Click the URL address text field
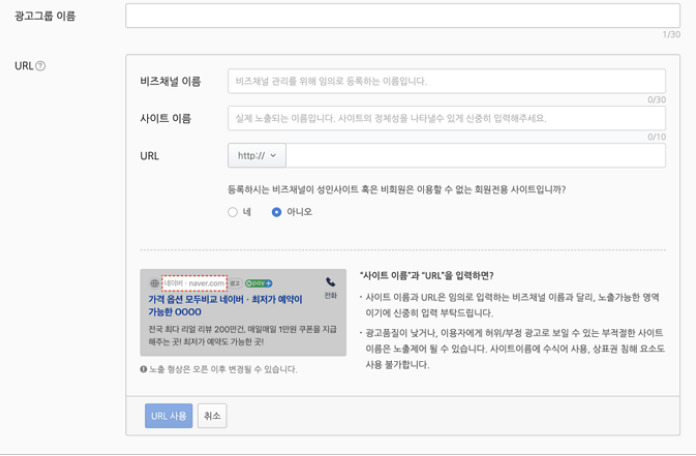 click(x=475, y=155)
